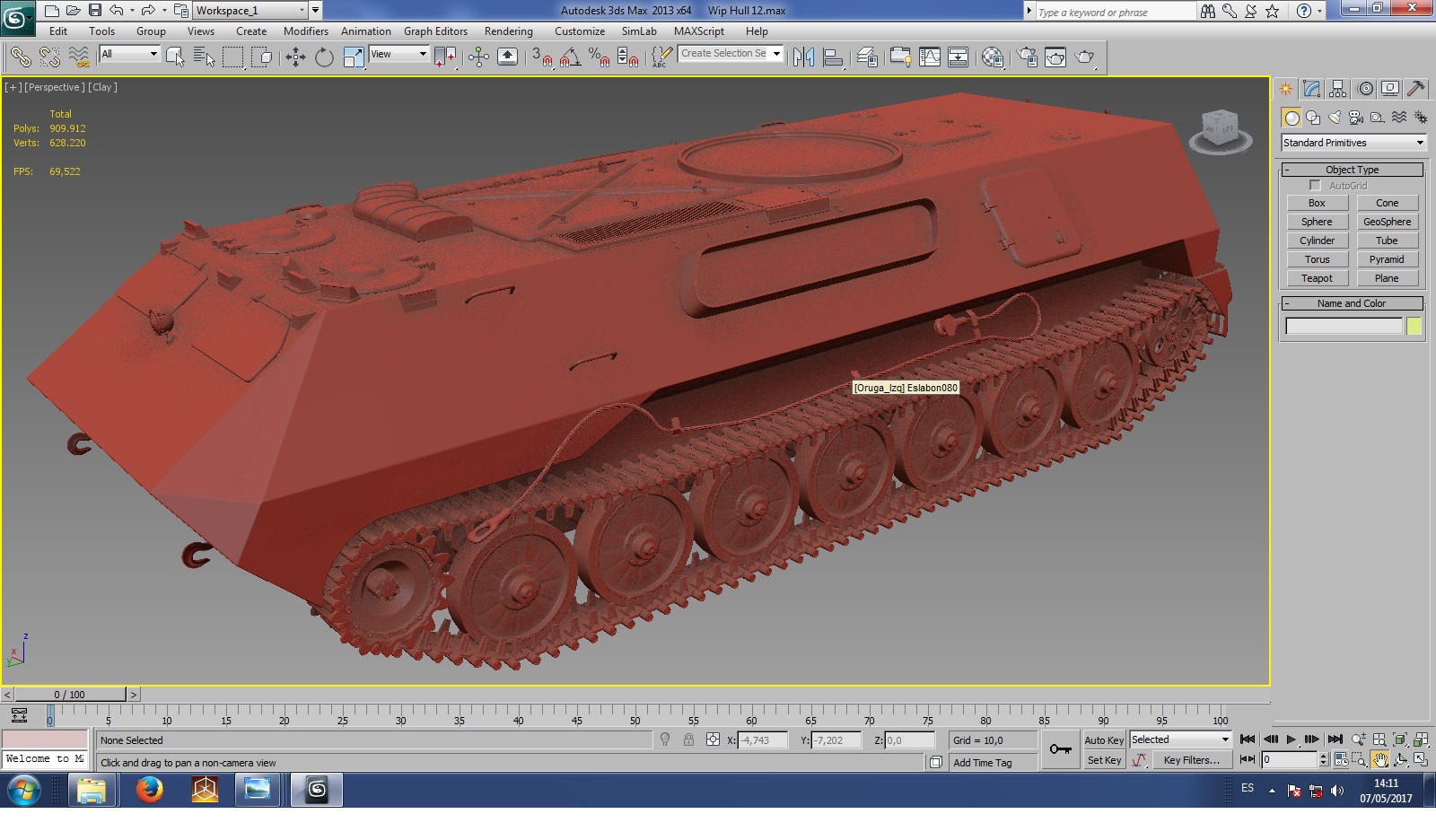The width and height of the screenshot is (1436, 840).
Task: Open the Utilities panel tab
Action: click(1416, 89)
